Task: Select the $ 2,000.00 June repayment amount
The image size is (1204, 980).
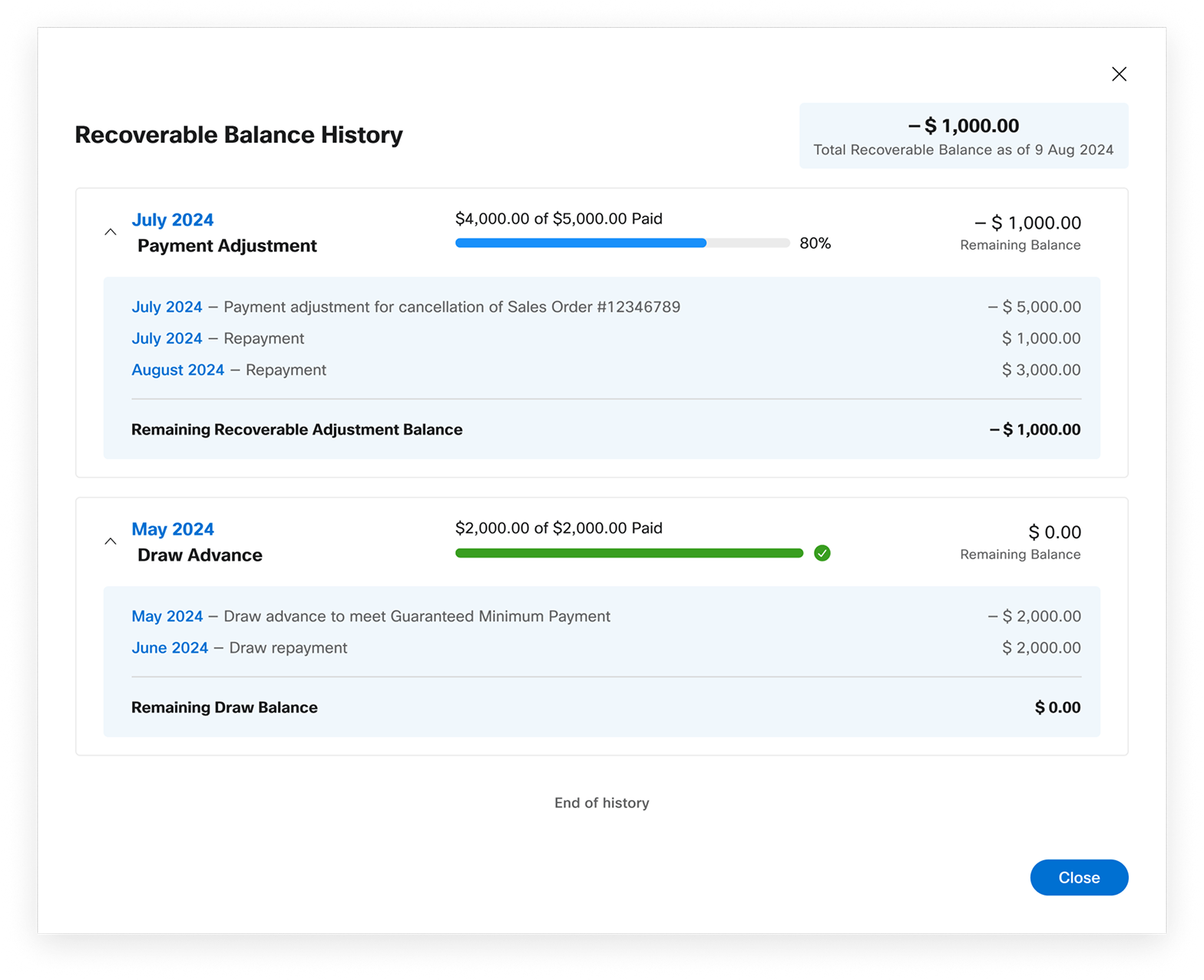Action: (x=1041, y=647)
